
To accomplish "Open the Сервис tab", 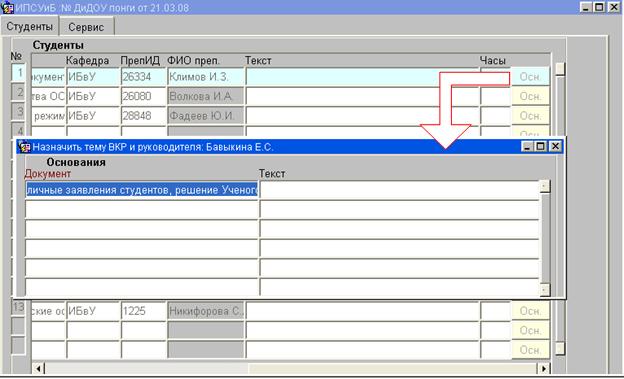I will [x=86, y=27].
